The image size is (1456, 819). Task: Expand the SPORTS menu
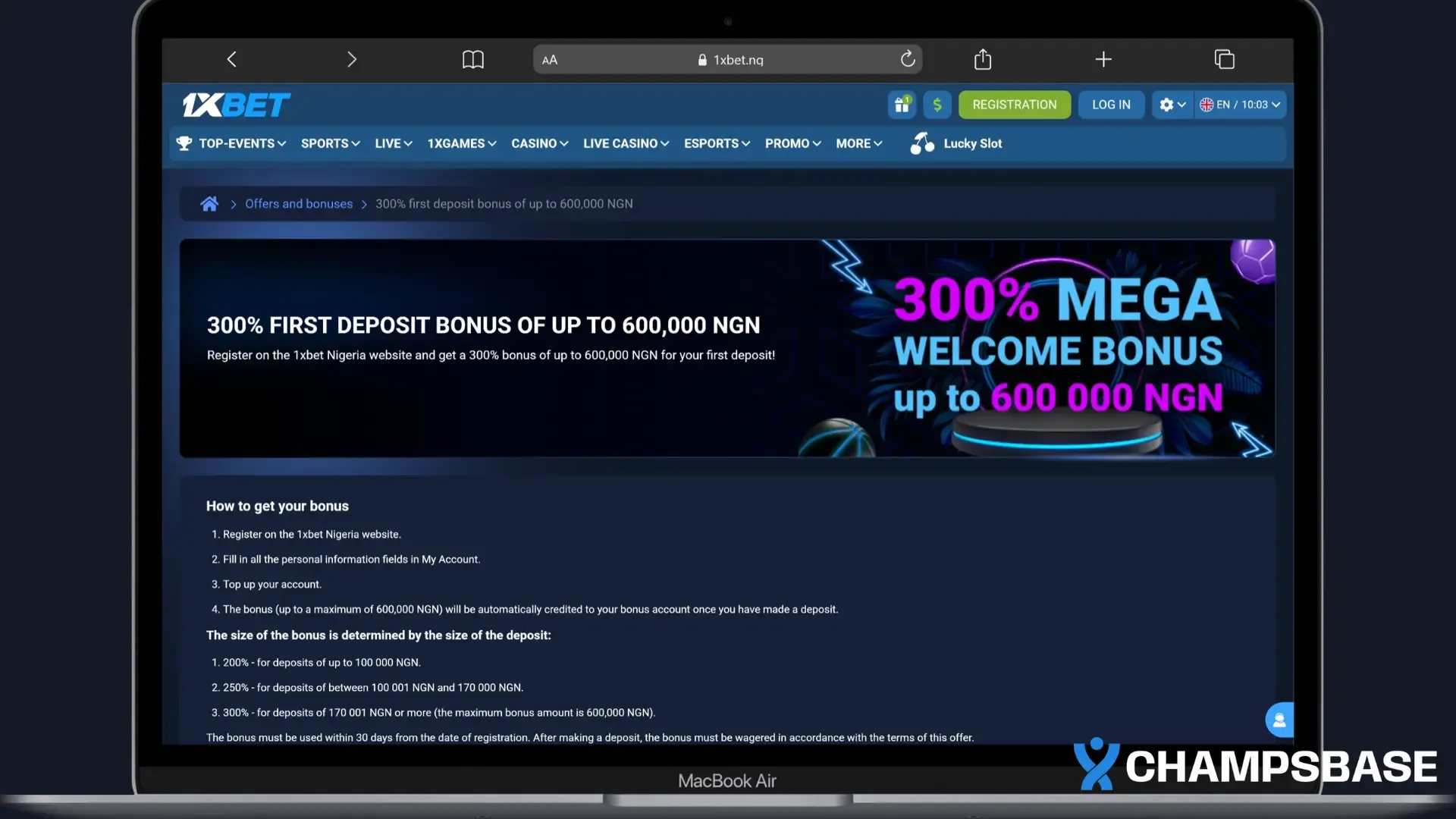click(x=331, y=143)
